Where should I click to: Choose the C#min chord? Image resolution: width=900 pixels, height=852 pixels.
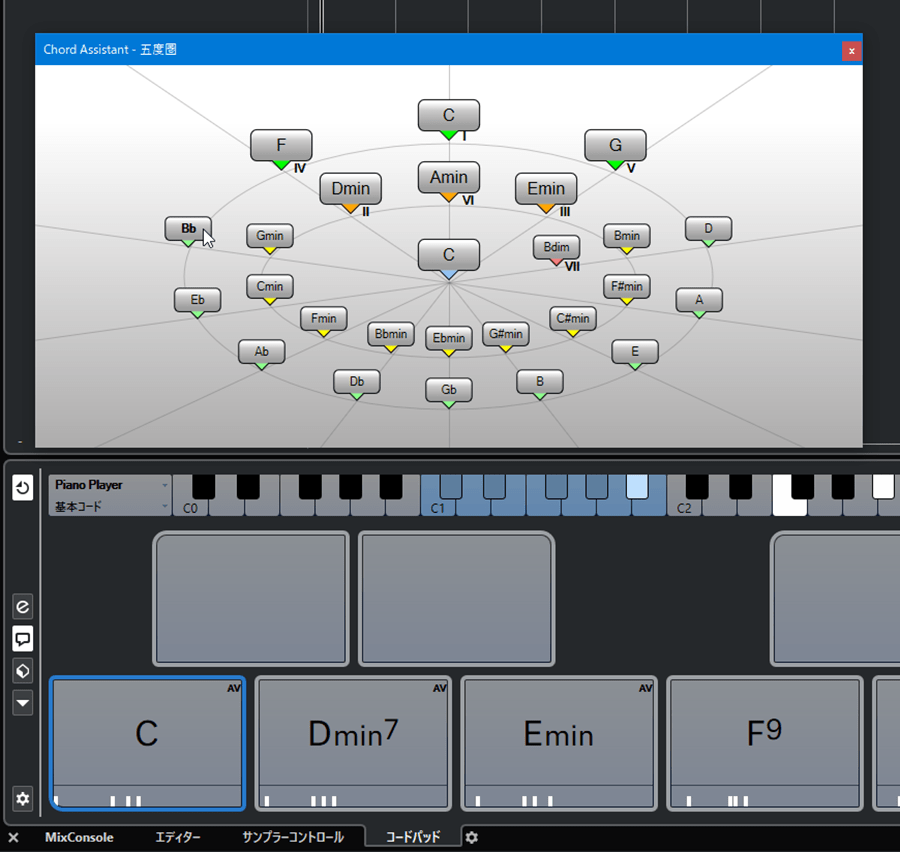(x=573, y=318)
